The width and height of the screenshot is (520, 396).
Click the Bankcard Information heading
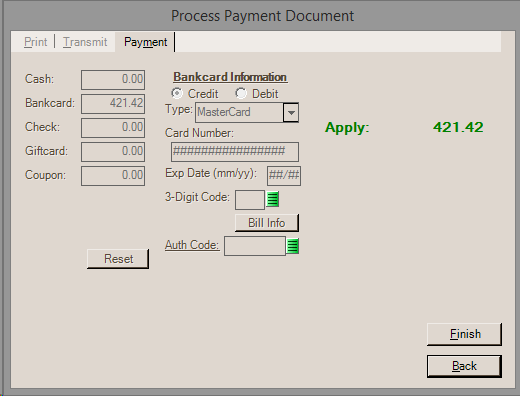(x=230, y=77)
